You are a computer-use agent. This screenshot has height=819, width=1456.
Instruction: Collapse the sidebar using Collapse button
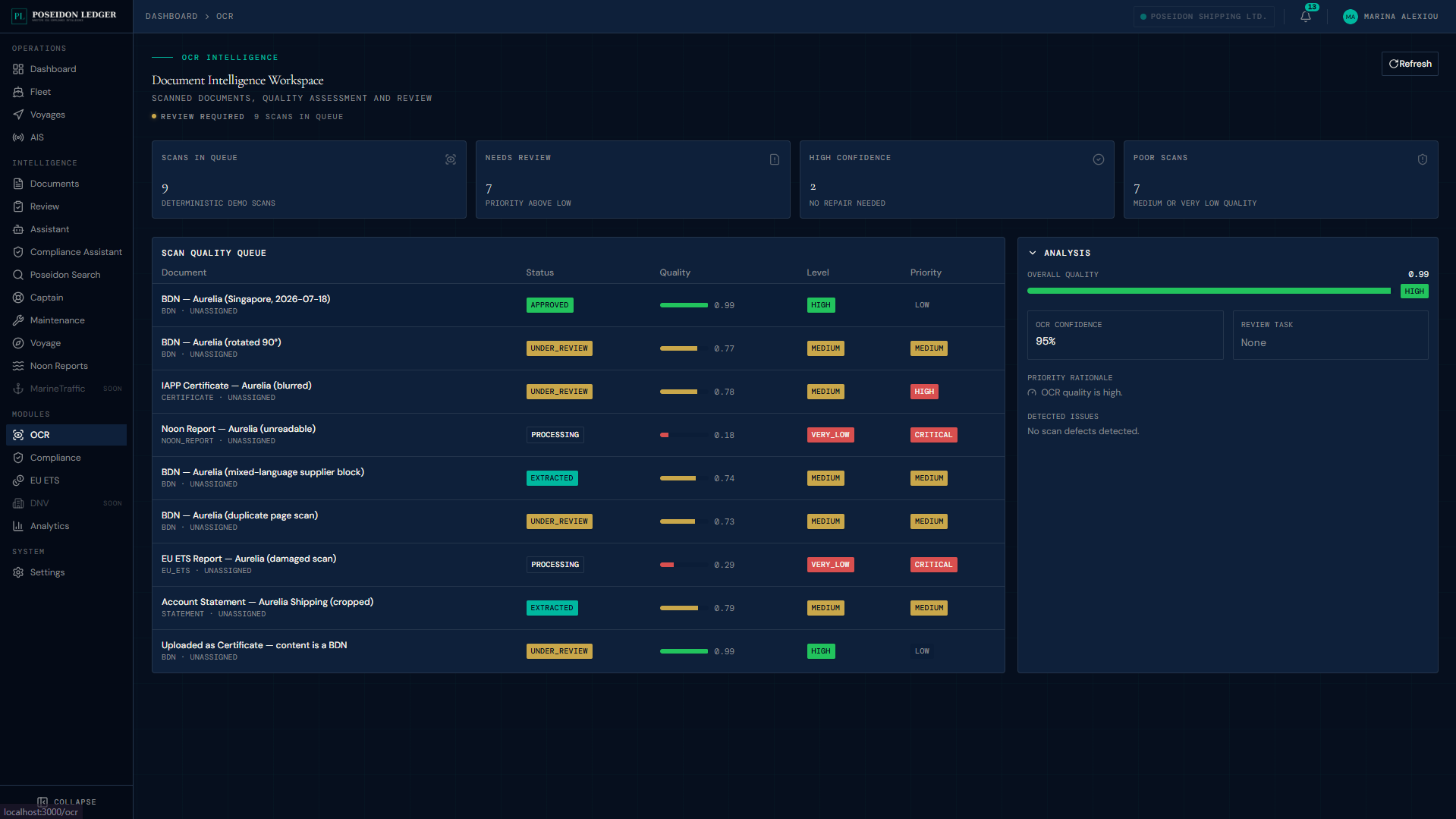[x=67, y=802]
